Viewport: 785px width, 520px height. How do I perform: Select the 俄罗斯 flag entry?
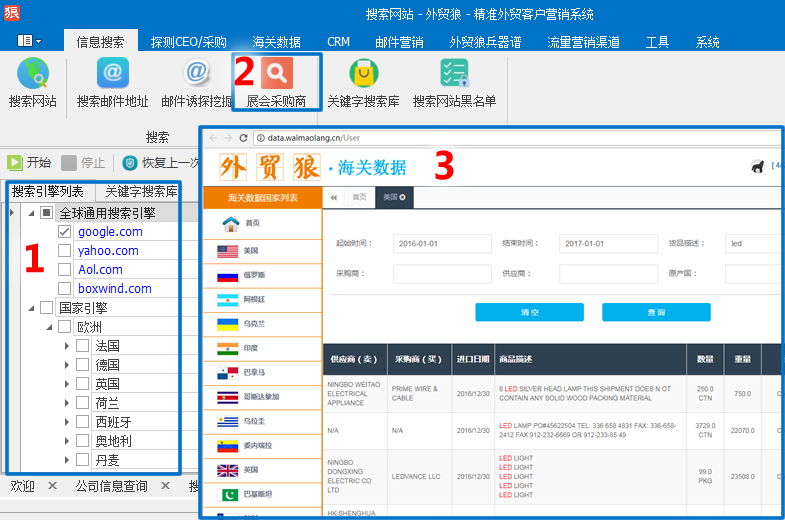coord(227,275)
